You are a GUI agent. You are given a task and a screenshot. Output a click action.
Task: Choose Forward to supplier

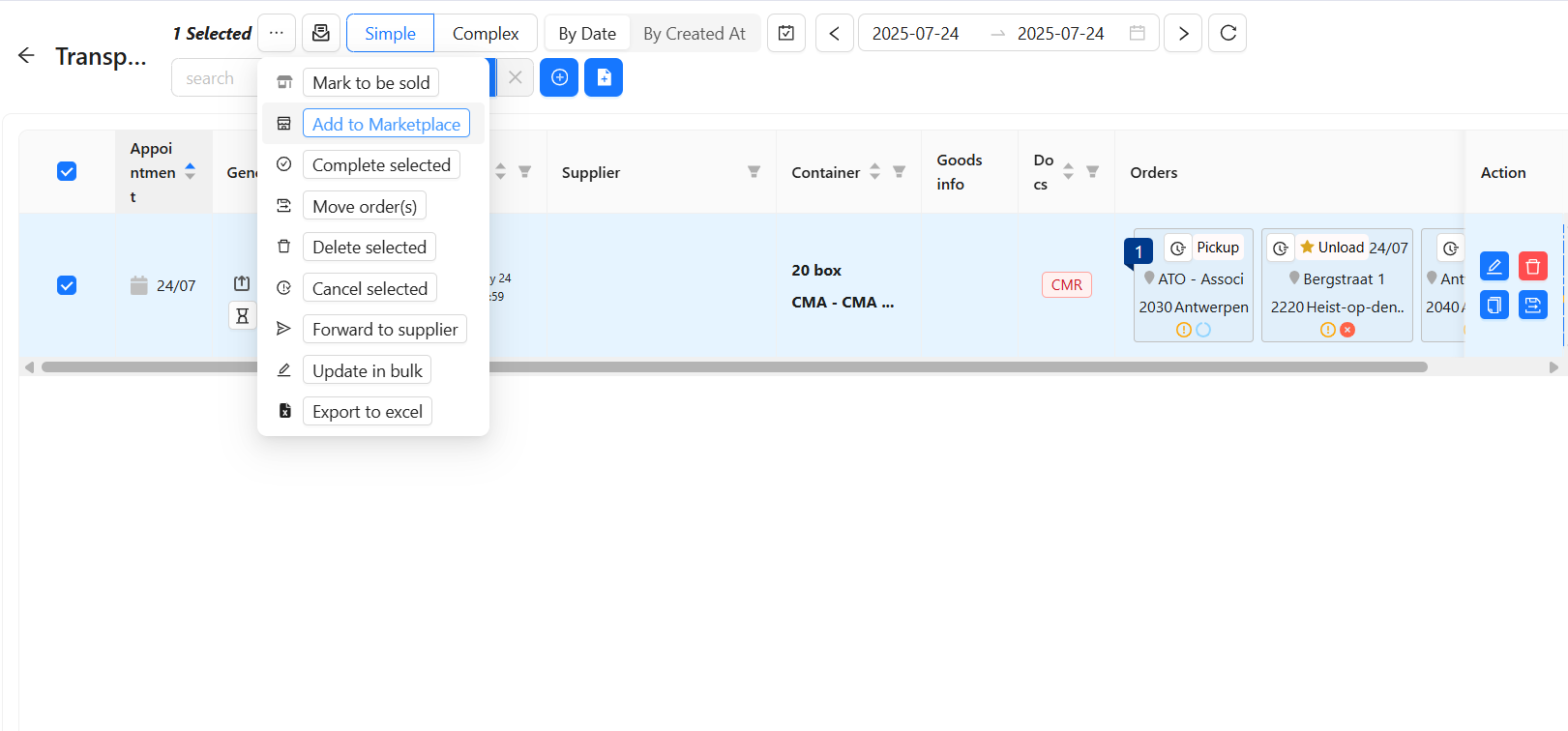(x=385, y=329)
